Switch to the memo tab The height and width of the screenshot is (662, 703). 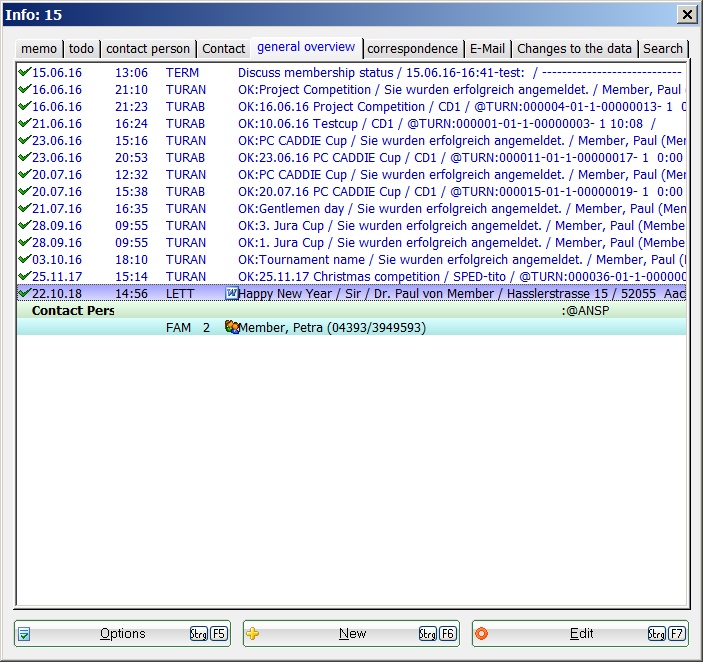click(x=39, y=49)
